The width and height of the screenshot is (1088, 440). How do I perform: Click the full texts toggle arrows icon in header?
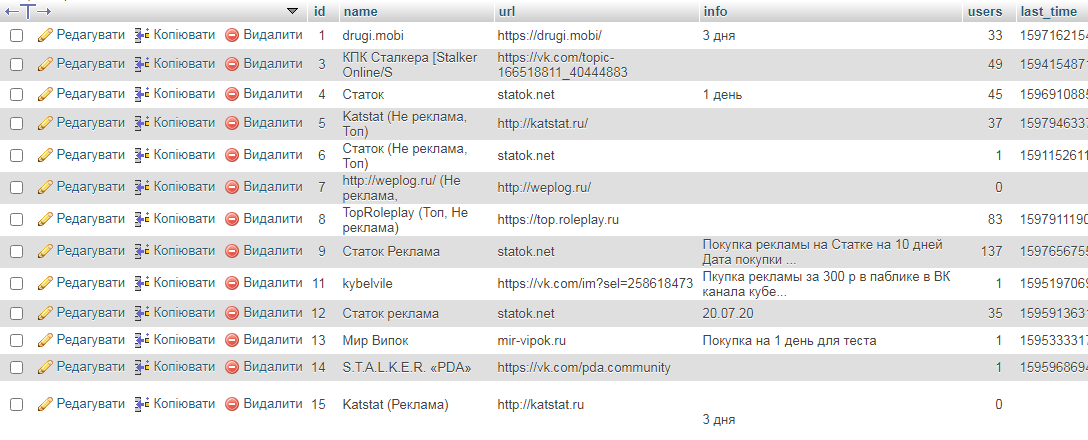(27, 11)
